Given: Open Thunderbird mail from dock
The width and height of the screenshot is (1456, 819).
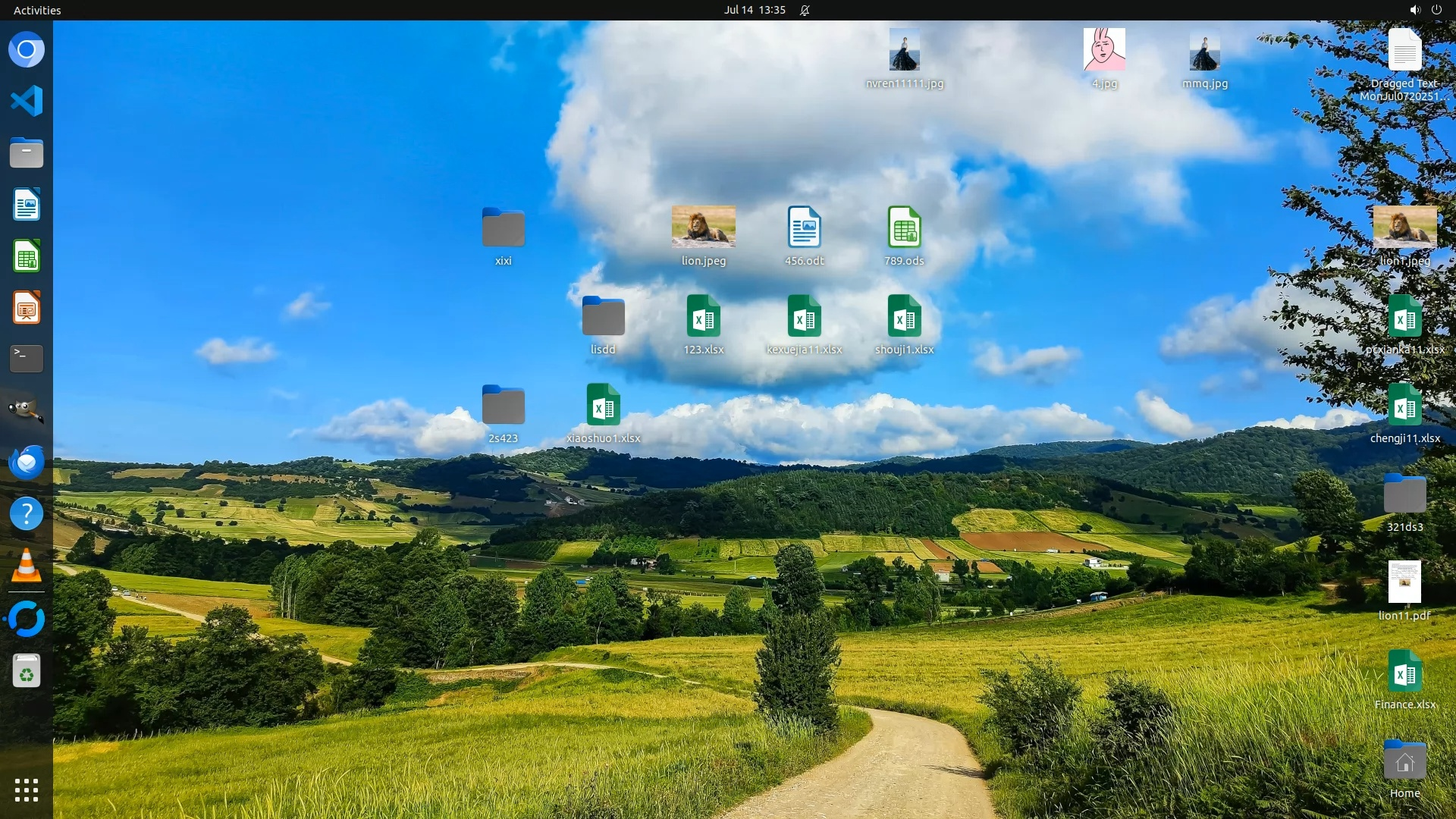Looking at the screenshot, I should (x=27, y=462).
